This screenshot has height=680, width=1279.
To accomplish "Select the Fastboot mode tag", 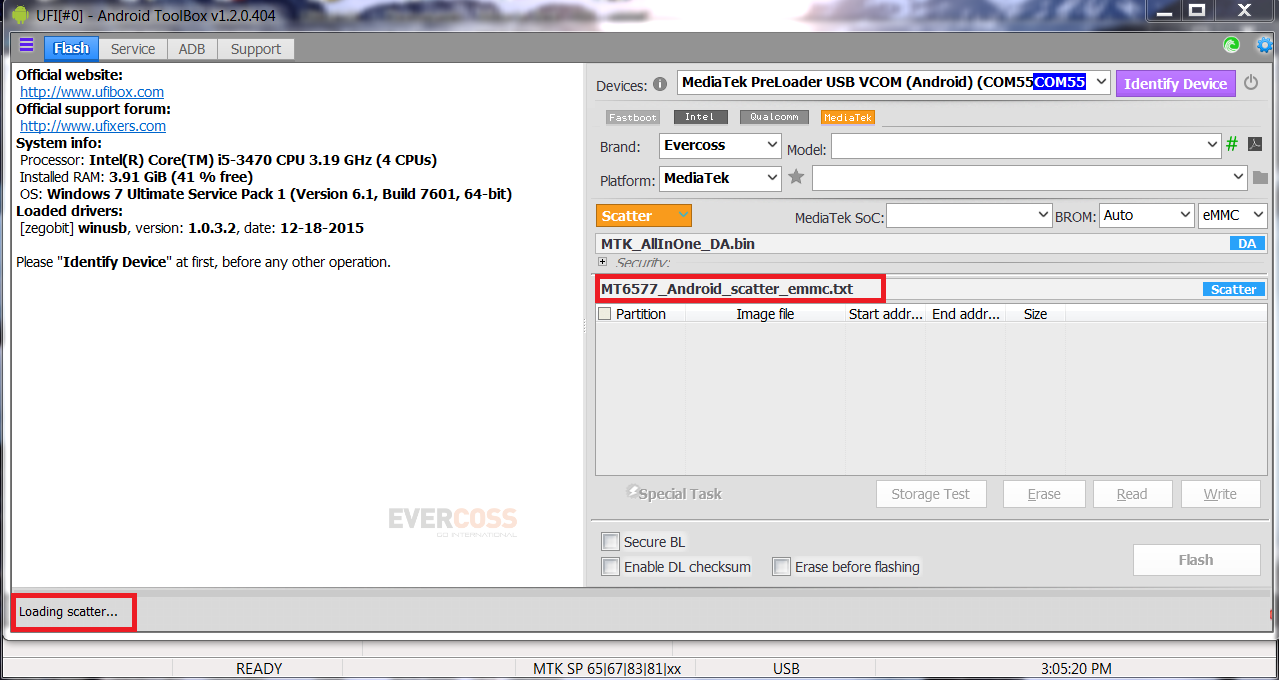I will [x=633, y=117].
